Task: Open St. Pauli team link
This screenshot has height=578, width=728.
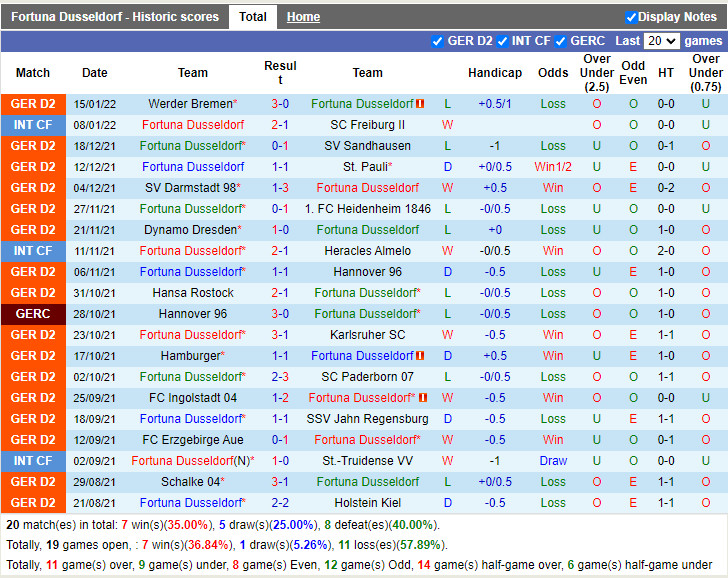Action: point(365,167)
